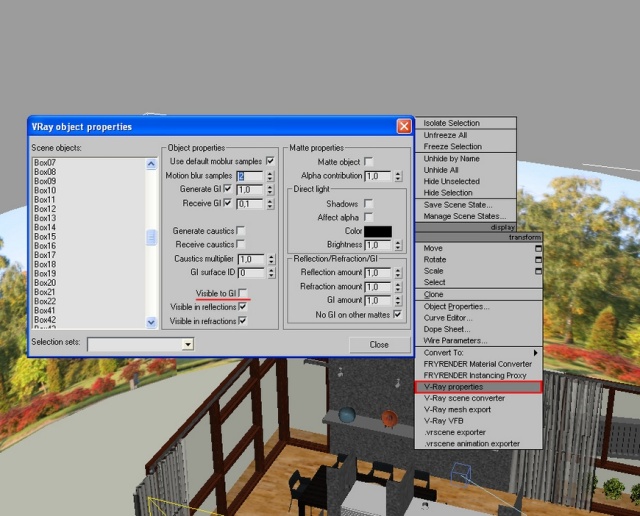Enable the Affect alpha checkbox

click(368, 217)
